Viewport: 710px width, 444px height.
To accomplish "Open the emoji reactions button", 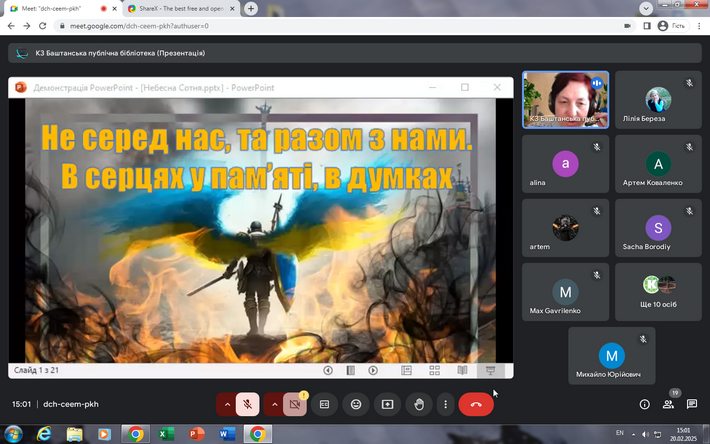I will coord(356,404).
